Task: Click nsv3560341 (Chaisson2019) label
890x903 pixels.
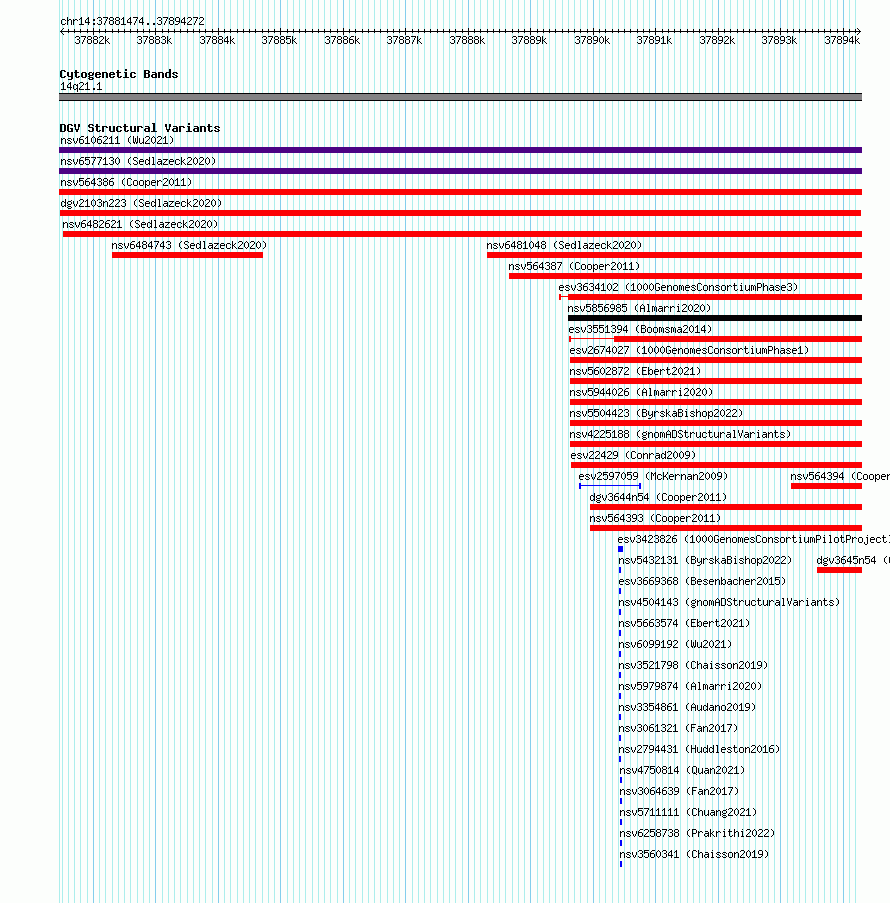Action: (695, 855)
